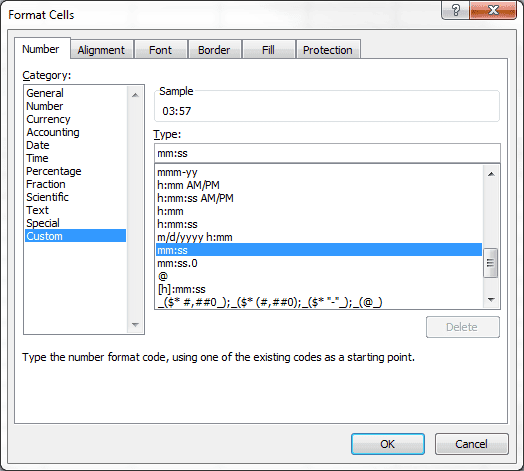Choose the h:mm:ss AM/PM format
524x471 pixels.
coord(319,198)
